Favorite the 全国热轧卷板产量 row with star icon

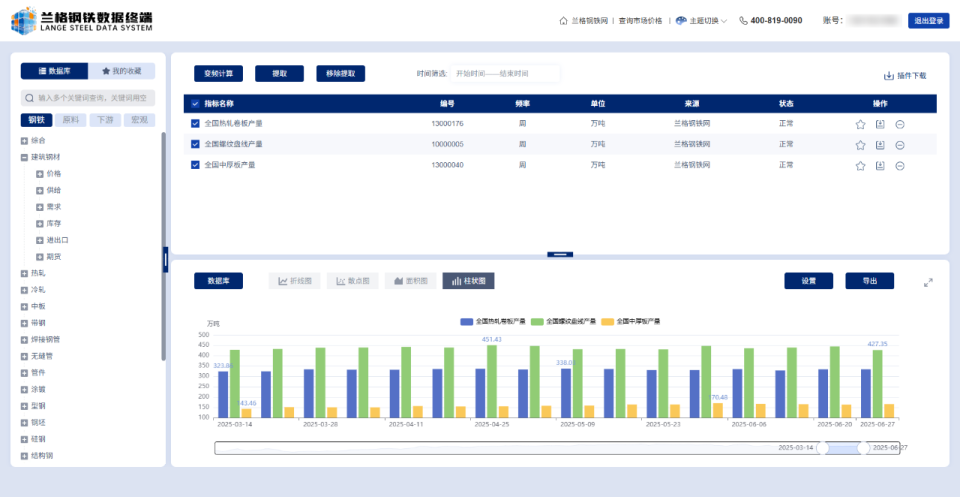860,124
